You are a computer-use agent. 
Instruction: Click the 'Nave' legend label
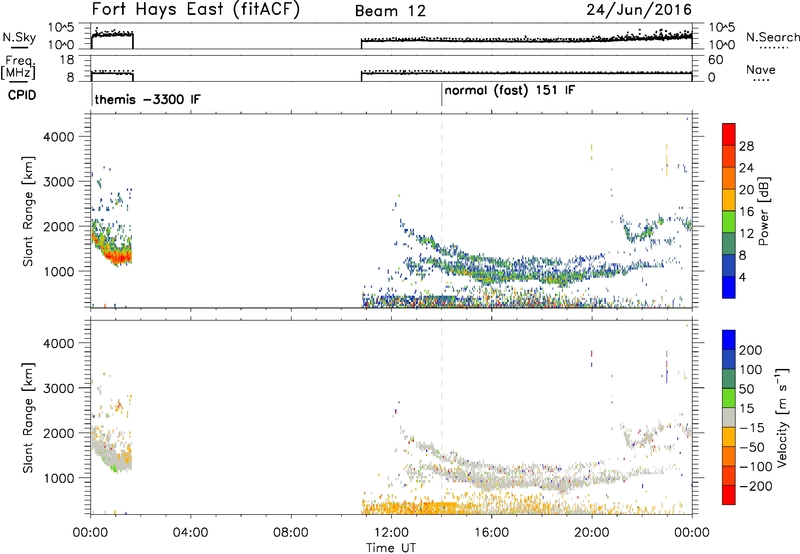click(760, 69)
